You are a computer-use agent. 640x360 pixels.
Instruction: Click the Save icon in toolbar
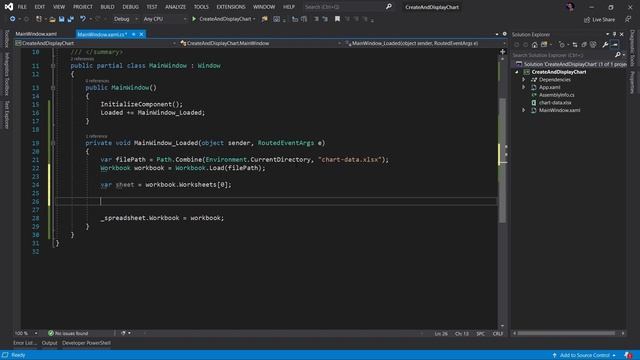tap(61, 19)
